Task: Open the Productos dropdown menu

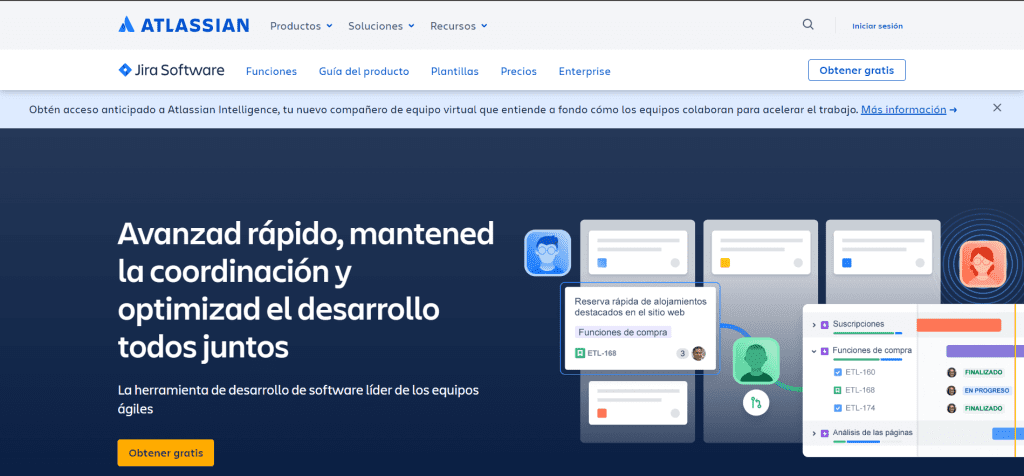Action: (301, 26)
